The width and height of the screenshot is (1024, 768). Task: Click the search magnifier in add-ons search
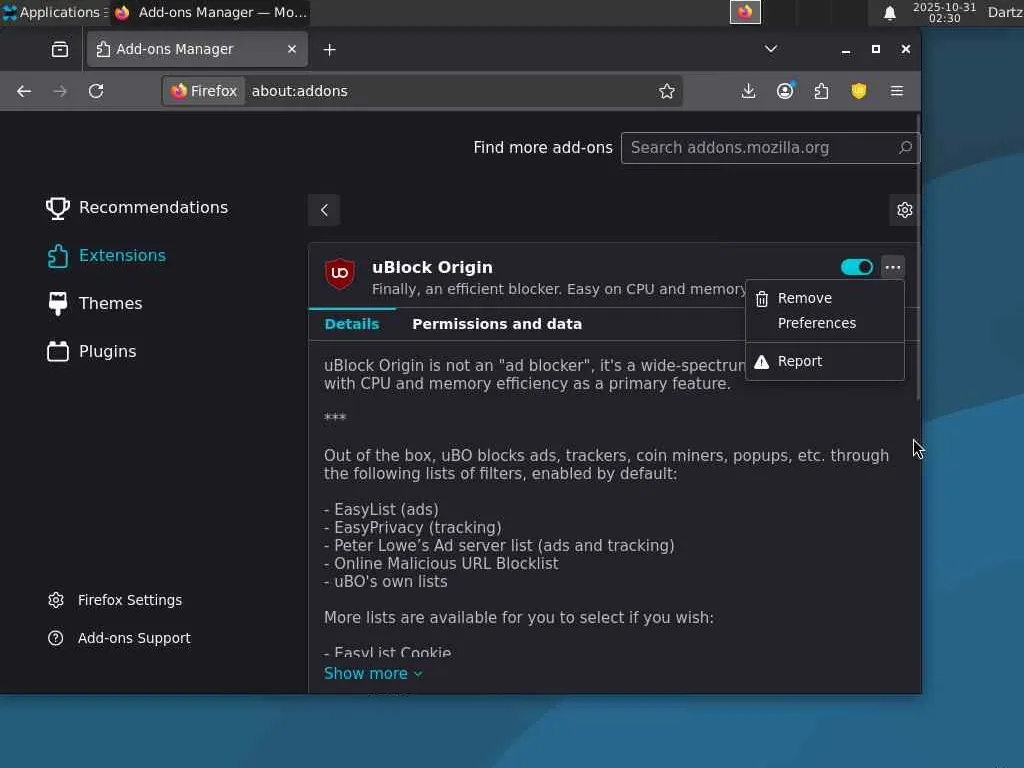[x=905, y=148]
